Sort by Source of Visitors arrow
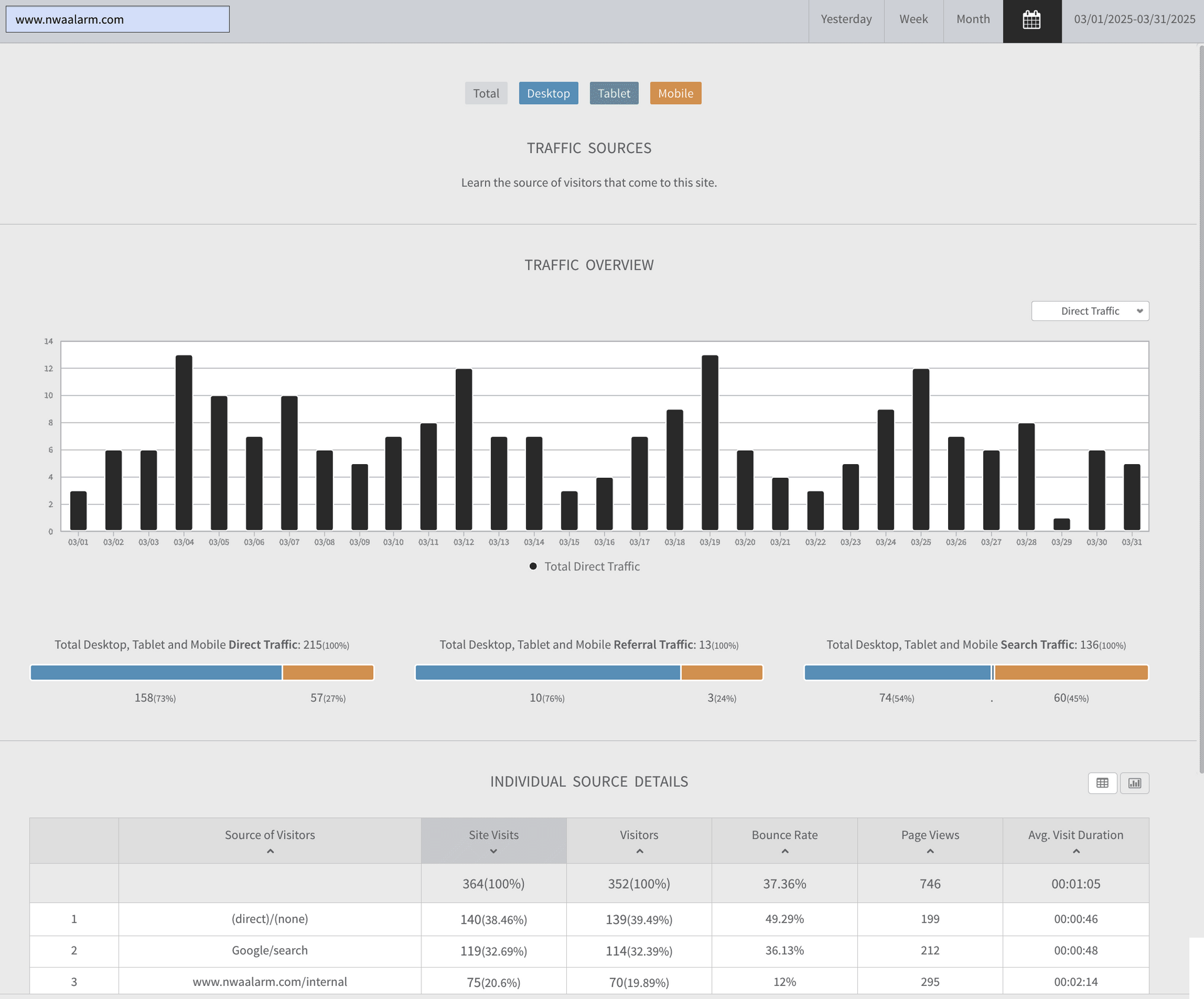Screen dimensions: 1204x999 pyautogui.click(x=270, y=851)
